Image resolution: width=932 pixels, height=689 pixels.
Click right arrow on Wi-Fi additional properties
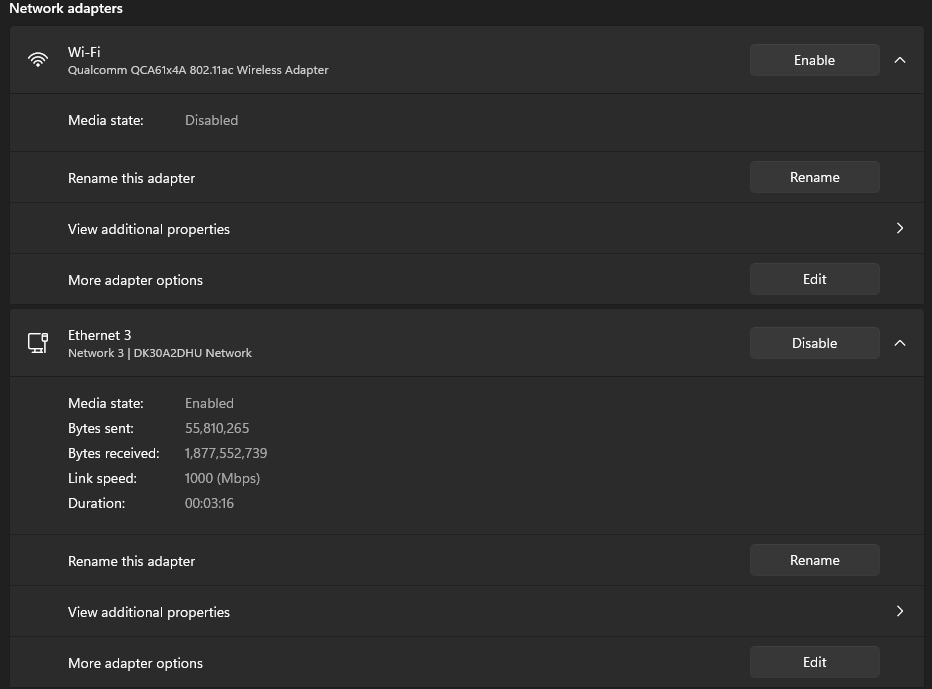coord(900,228)
